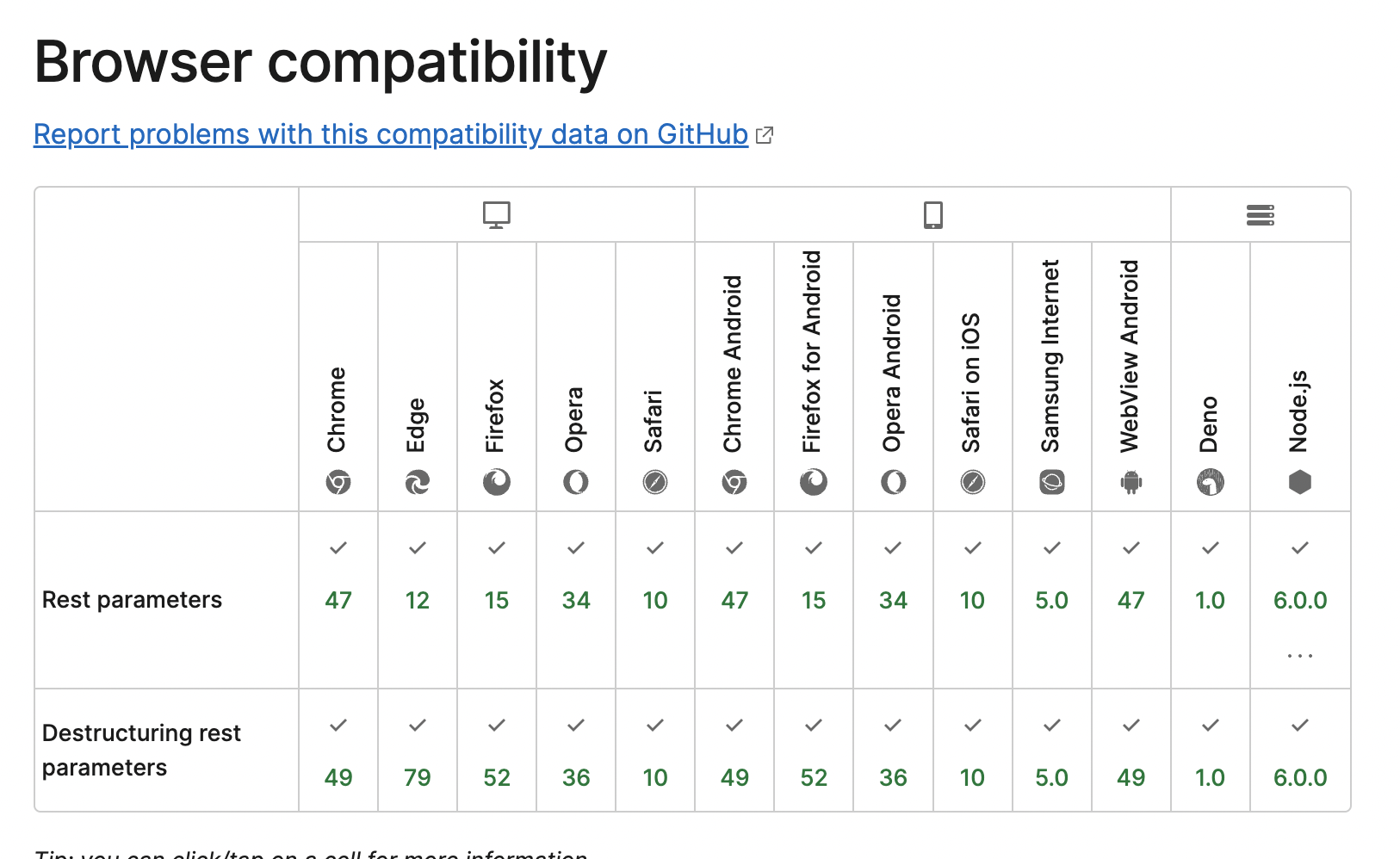The width and height of the screenshot is (1400, 859).
Task: Click the mobile category phone icon
Action: coord(932,214)
